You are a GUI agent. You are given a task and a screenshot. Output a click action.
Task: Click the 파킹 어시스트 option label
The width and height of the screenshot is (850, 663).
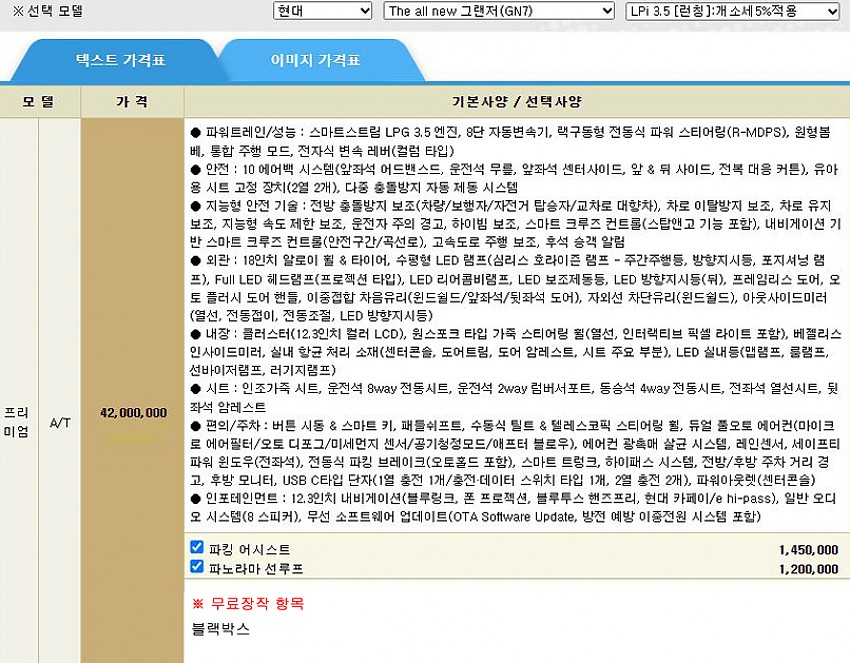[249, 549]
